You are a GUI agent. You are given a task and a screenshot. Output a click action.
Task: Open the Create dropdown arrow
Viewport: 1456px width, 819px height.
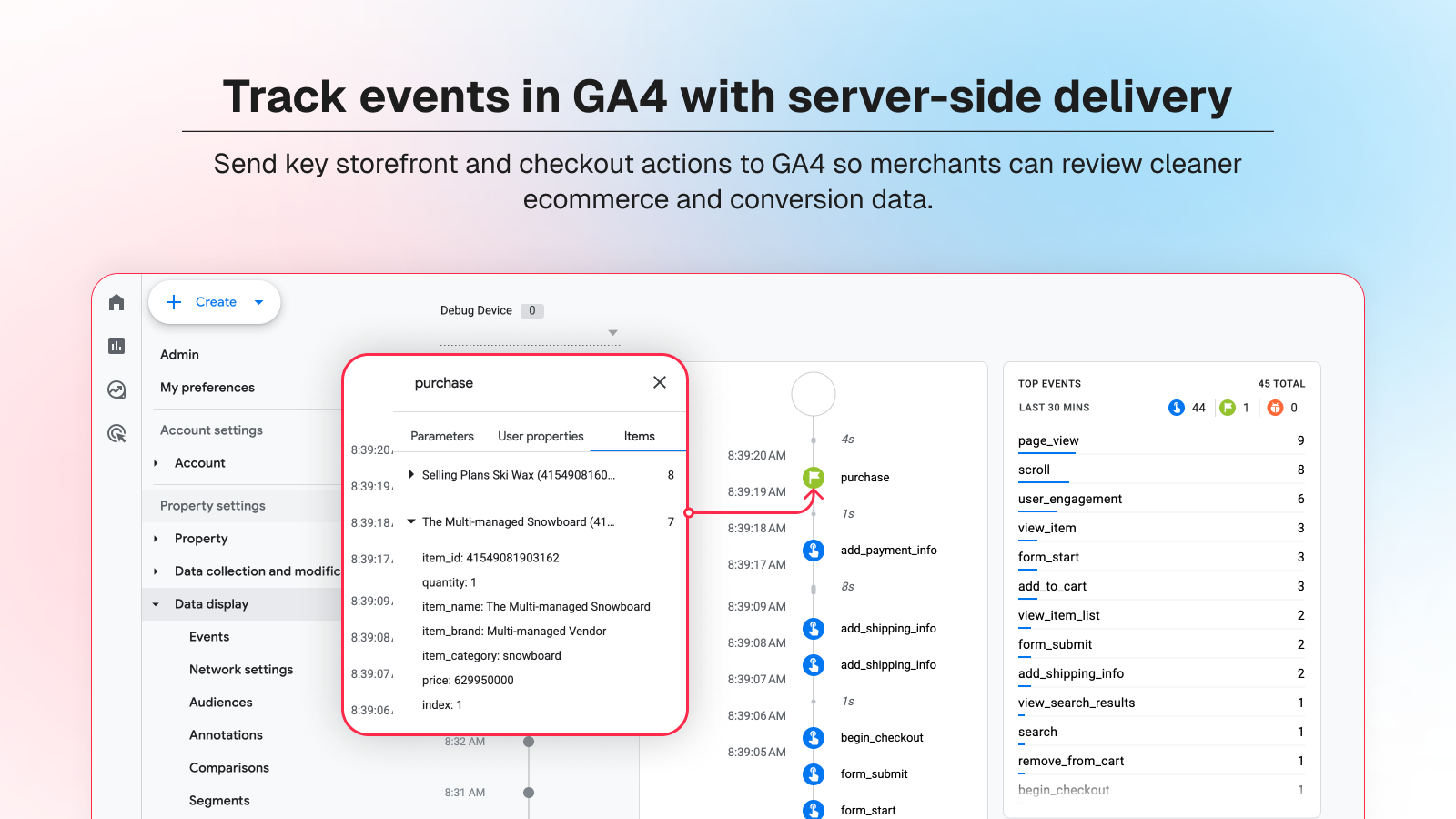[259, 302]
